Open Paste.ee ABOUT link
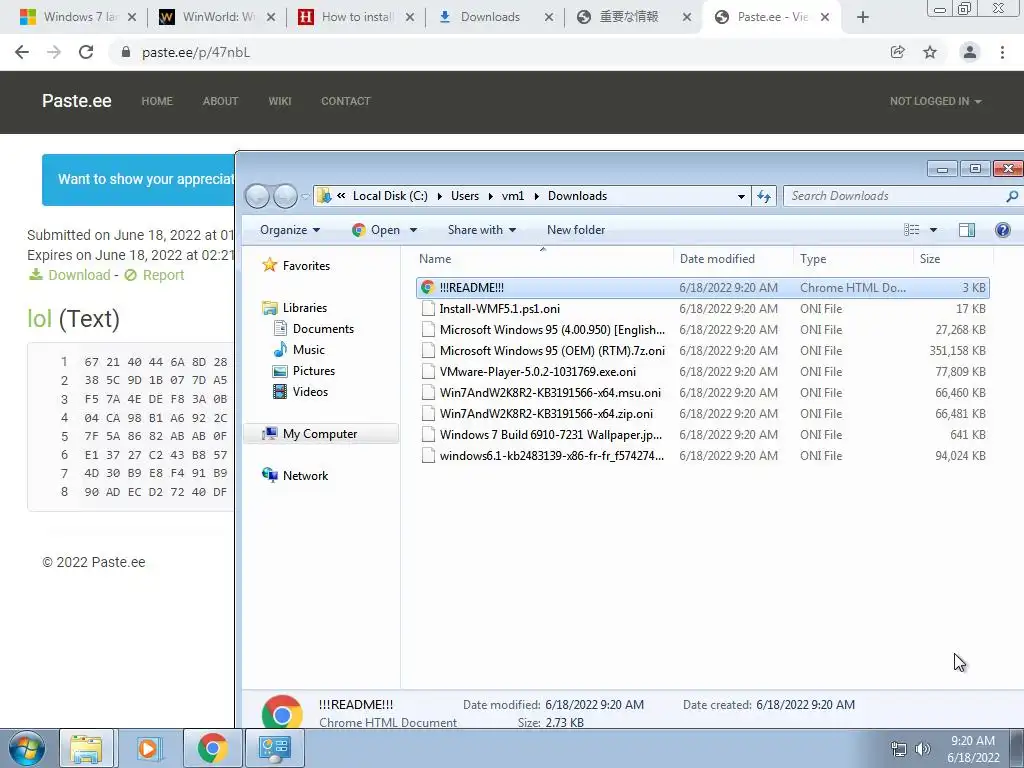Screen dimensions: 1024x768 [x=220, y=101]
